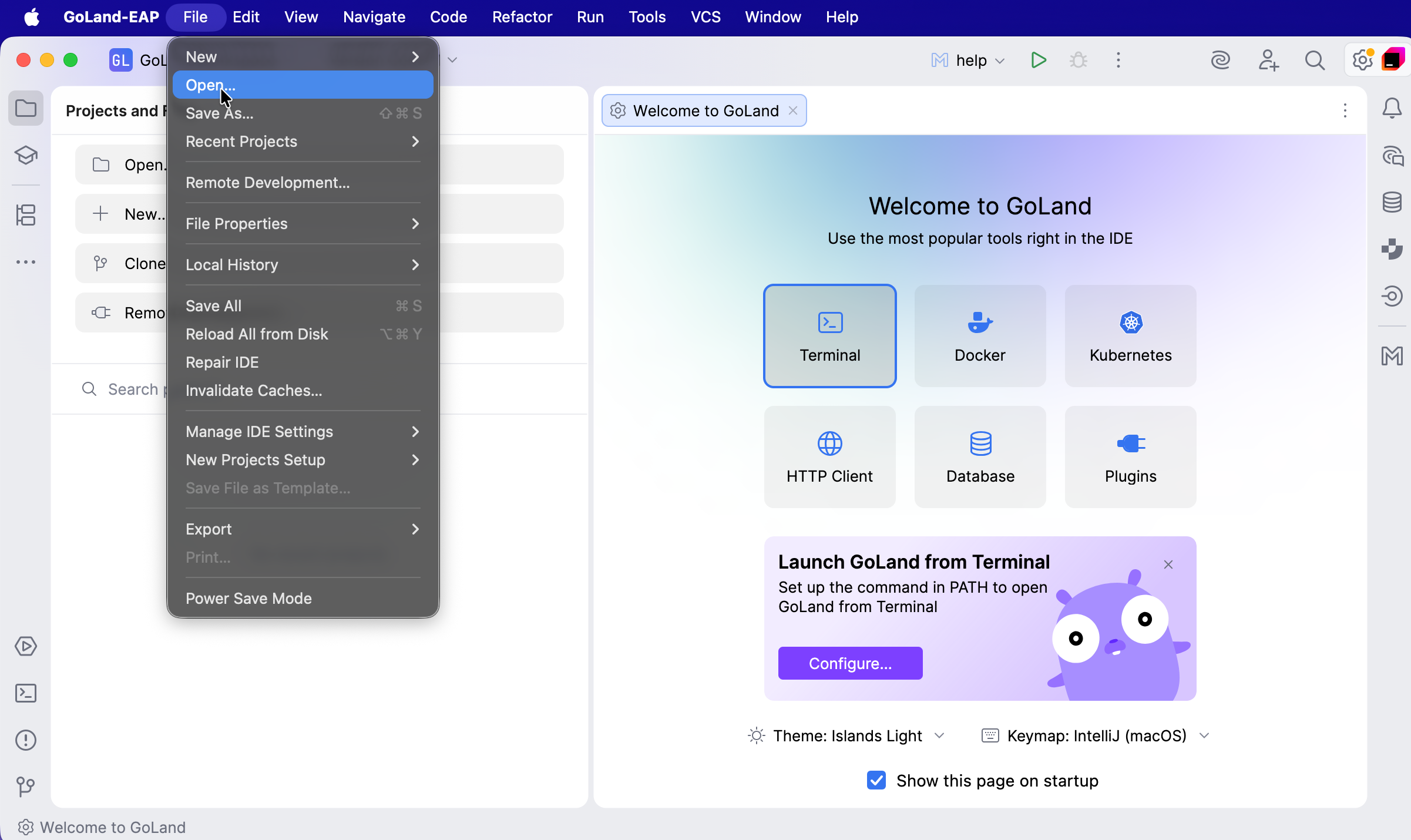
Task: Open the Database tool window on the right
Action: pos(1392,202)
